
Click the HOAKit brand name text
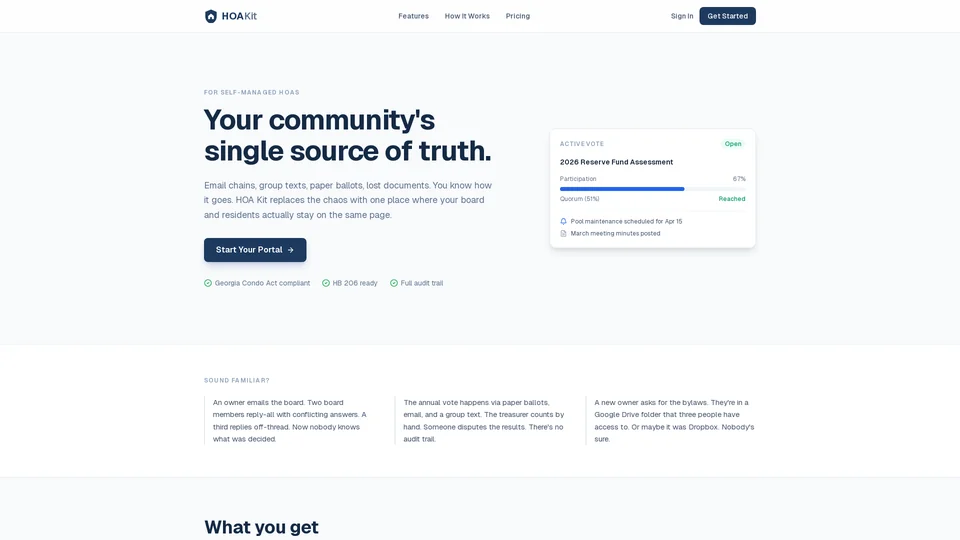pos(239,16)
